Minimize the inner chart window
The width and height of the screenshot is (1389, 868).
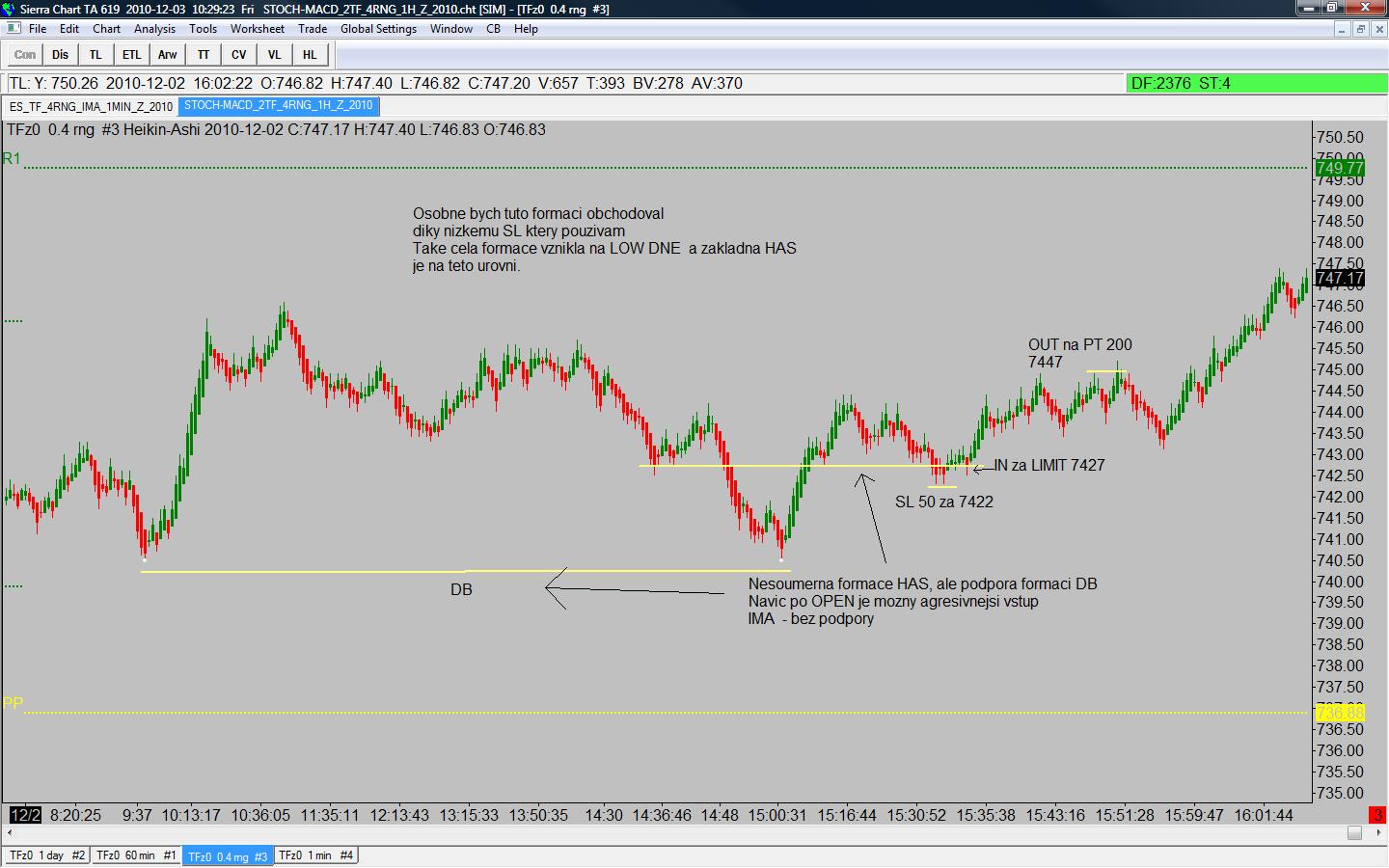1342,29
